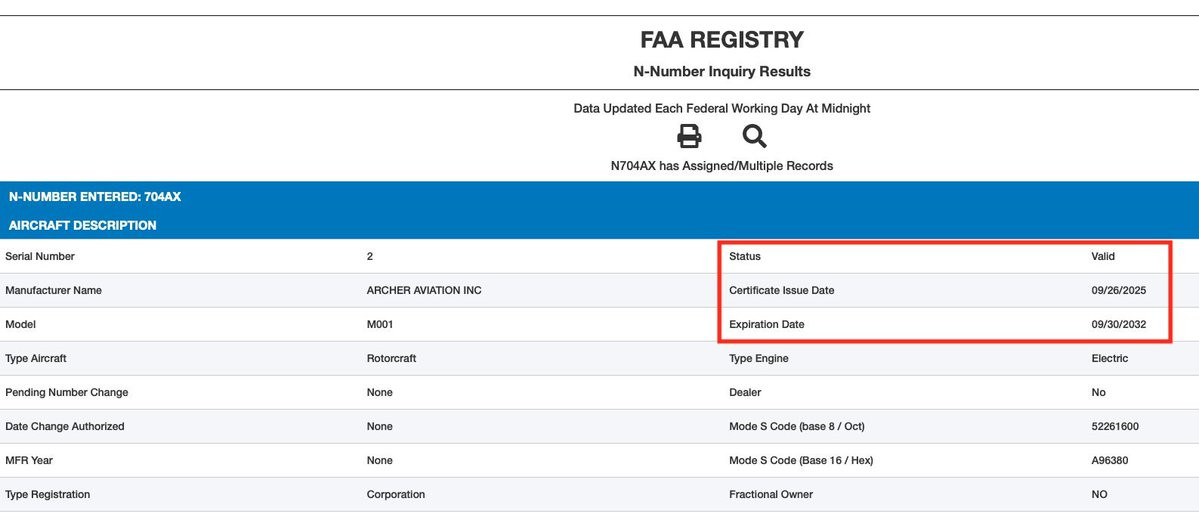This screenshot has height=526, width=1199.
Task: Select the FAA REGISTRY heading
Action: point(722,40)
